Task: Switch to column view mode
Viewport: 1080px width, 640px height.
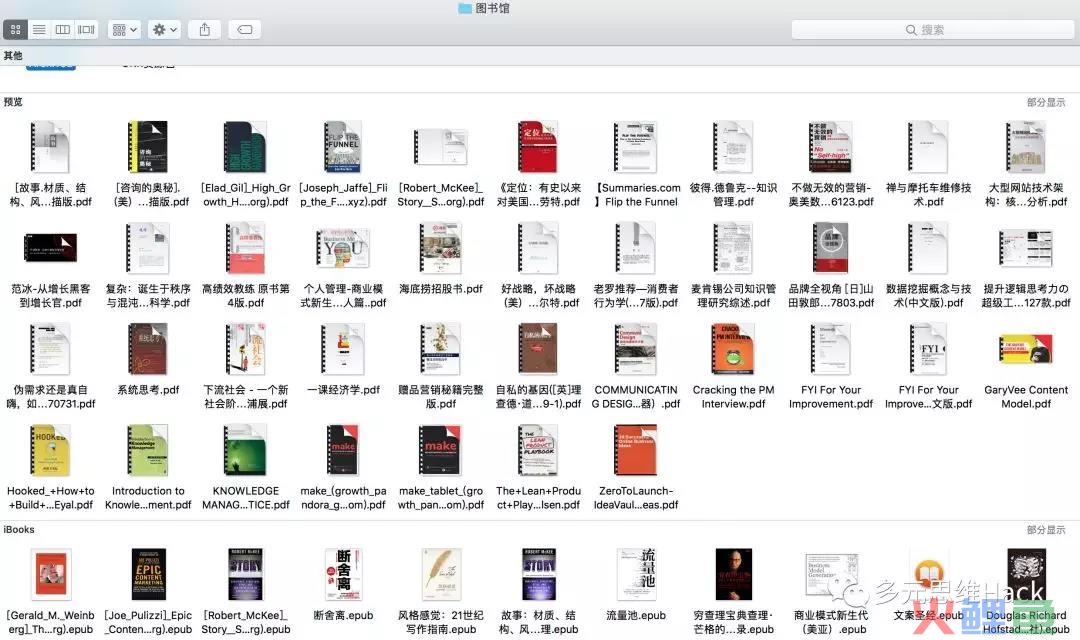Action: coord(63,30)
